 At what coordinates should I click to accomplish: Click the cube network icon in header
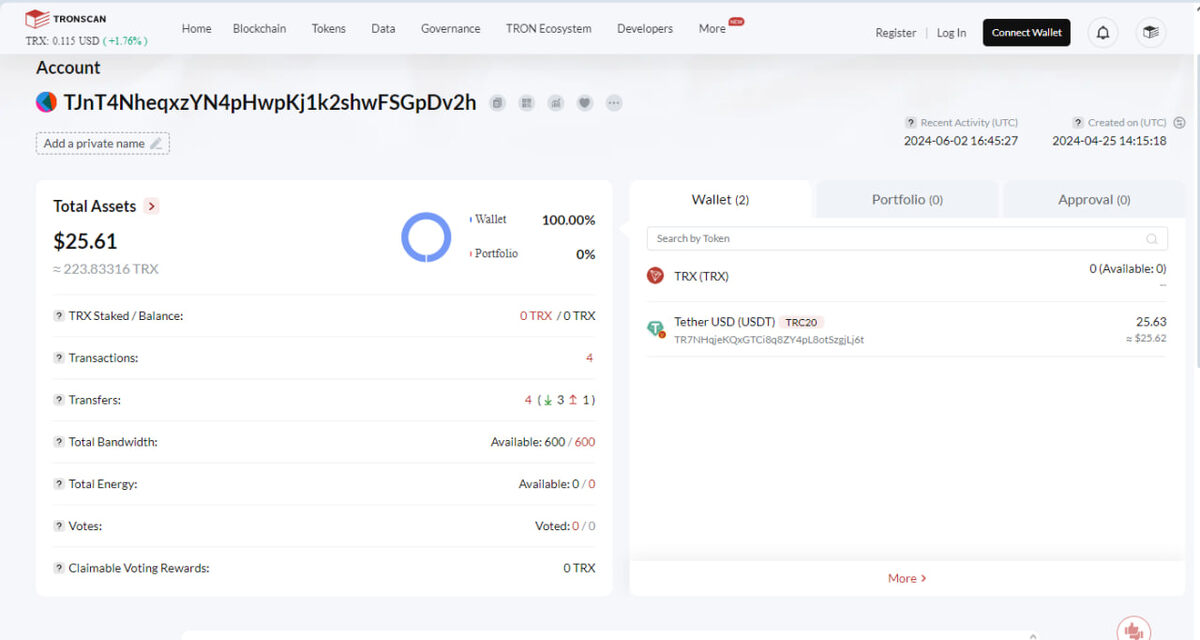pos(1151,33)
